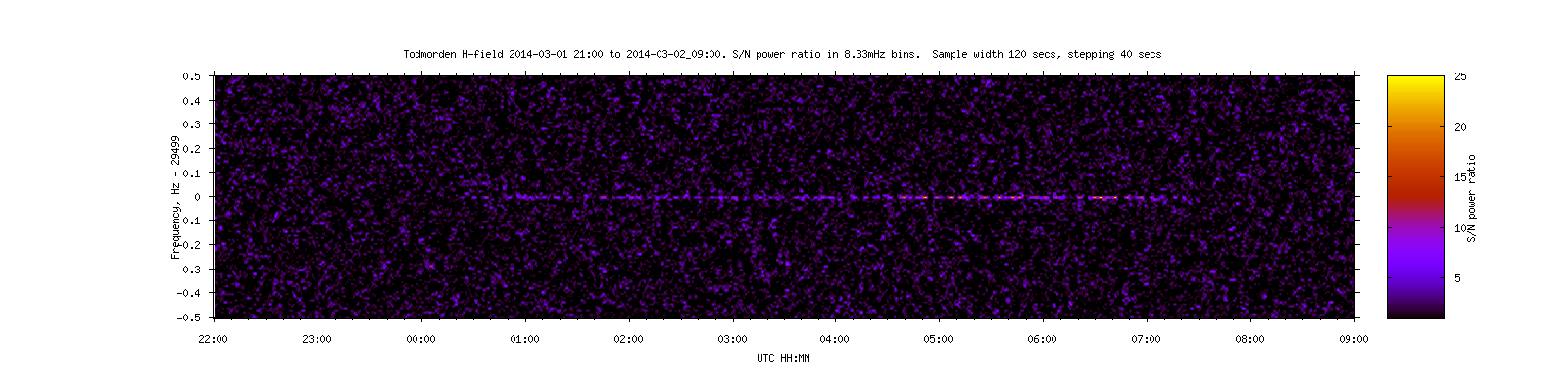Select the -0.5 frequency axis label
This screenshot has width=1568, height=392.
(189, 318)
